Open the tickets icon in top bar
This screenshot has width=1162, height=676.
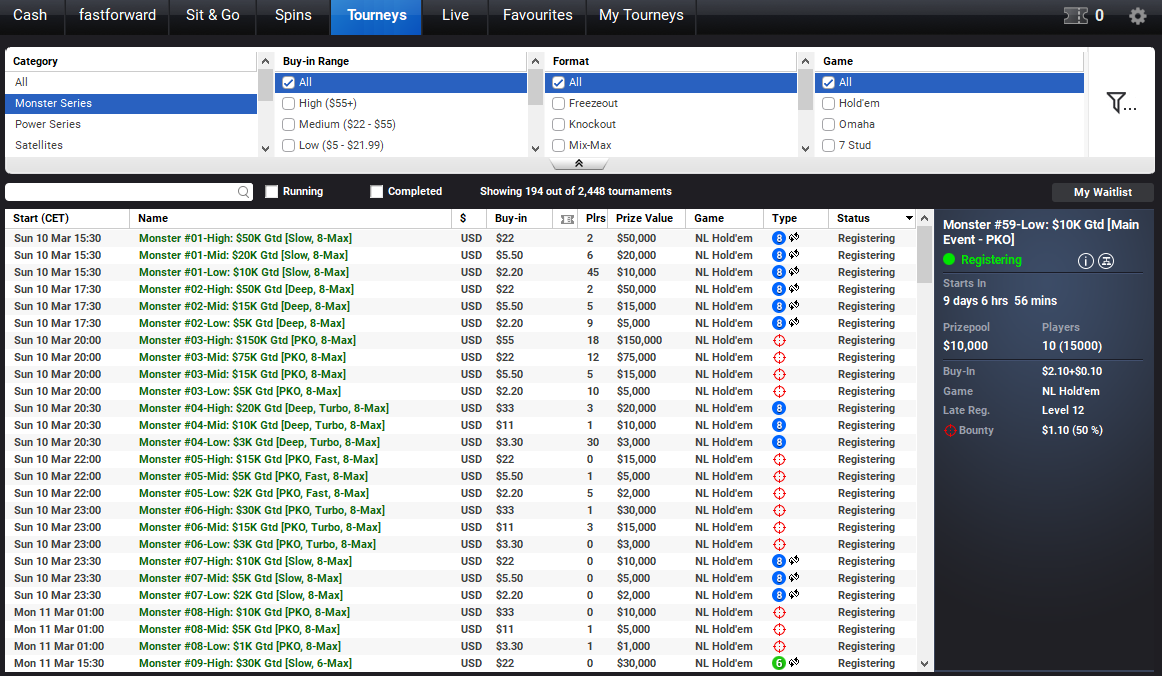tap(1075, 16)
